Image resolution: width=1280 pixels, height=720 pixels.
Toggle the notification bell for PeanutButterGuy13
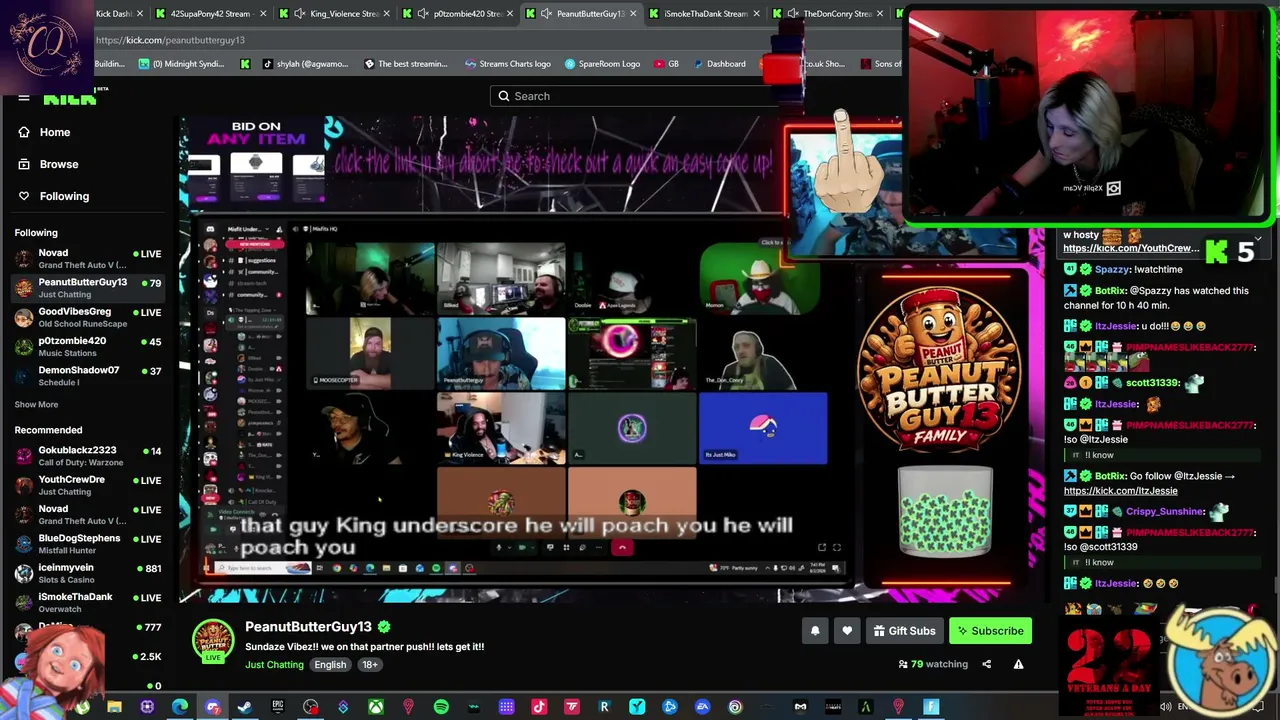click(815, 631)
